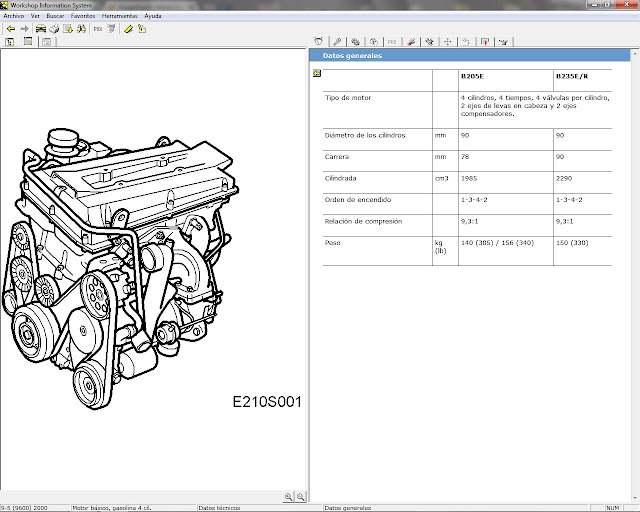The height and width of the screenshot is (512, 640).
Task: Click the right pane scrollbar up arrow
Action: pos(635,53)
